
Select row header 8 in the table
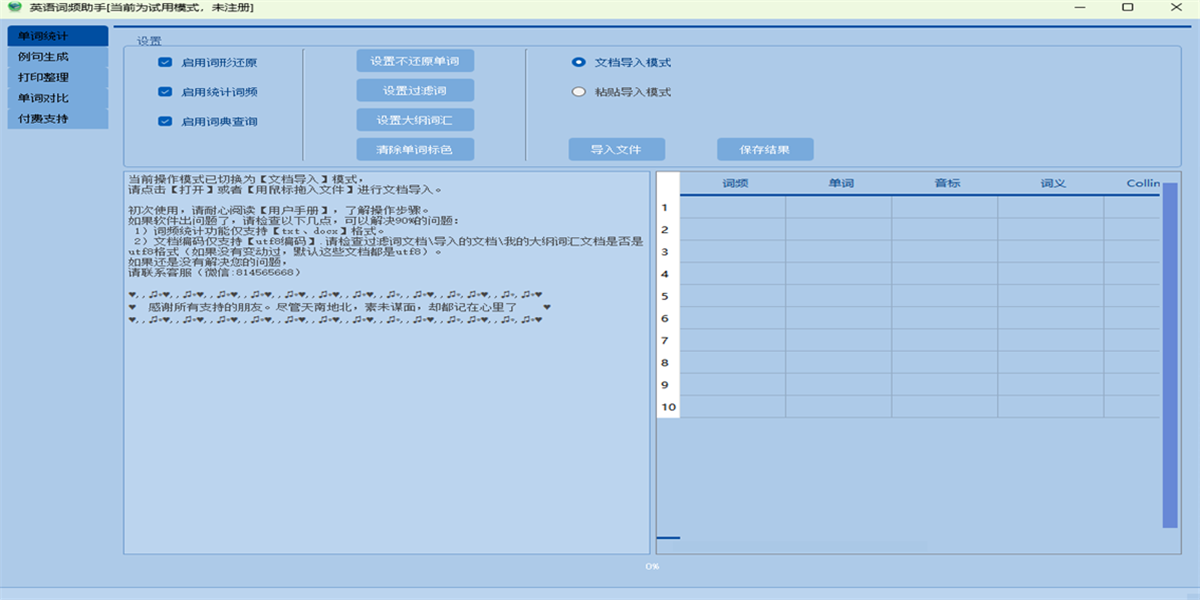668,362
